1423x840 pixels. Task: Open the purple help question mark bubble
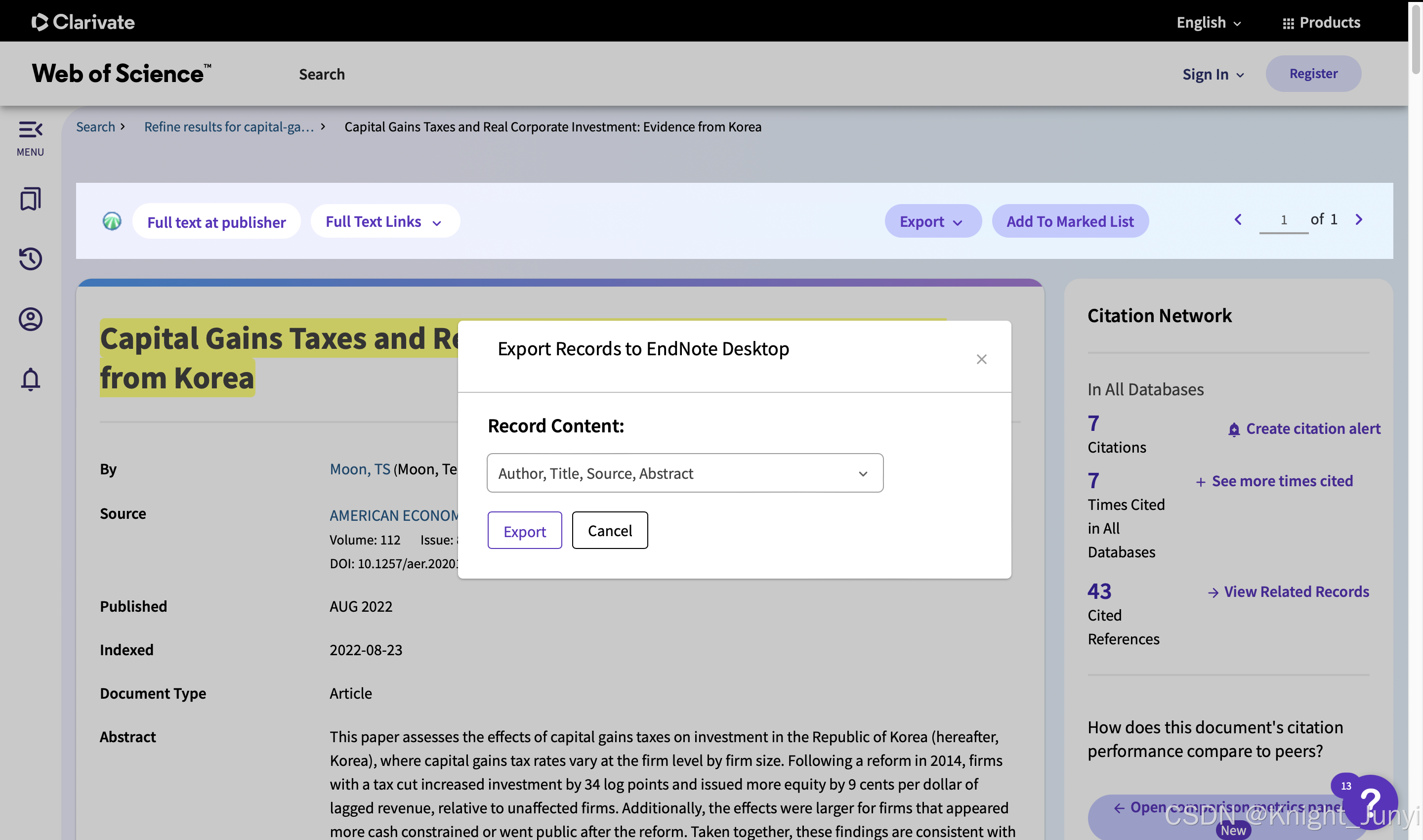point(1370,801)
